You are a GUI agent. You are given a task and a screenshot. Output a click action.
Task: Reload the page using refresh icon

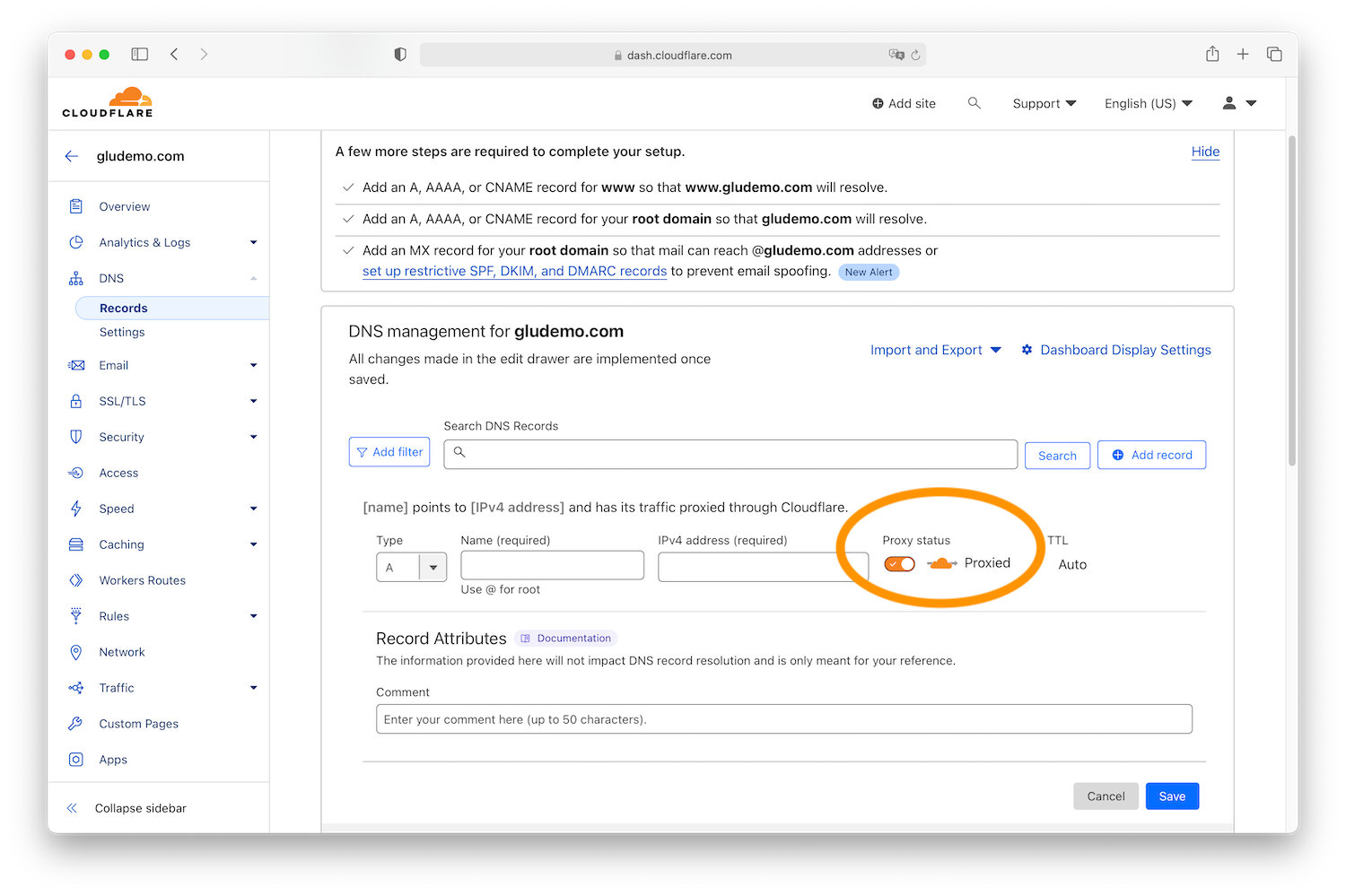[915, 55]
